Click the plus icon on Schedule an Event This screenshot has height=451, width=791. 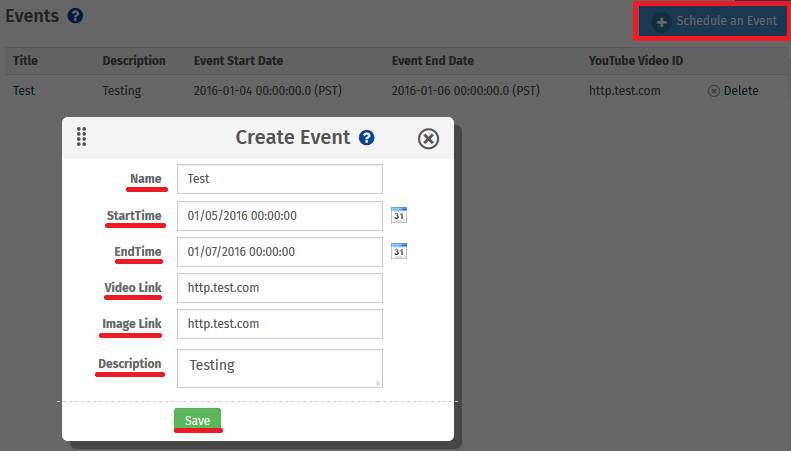(x=661, y=21)
